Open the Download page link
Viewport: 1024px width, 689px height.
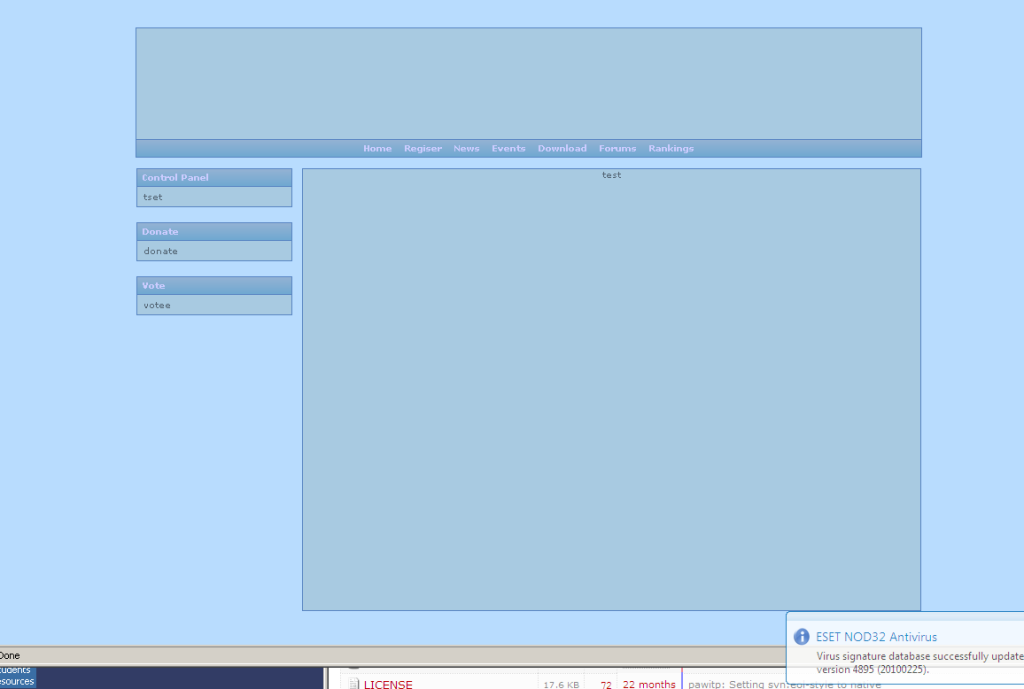pos(562,149)
